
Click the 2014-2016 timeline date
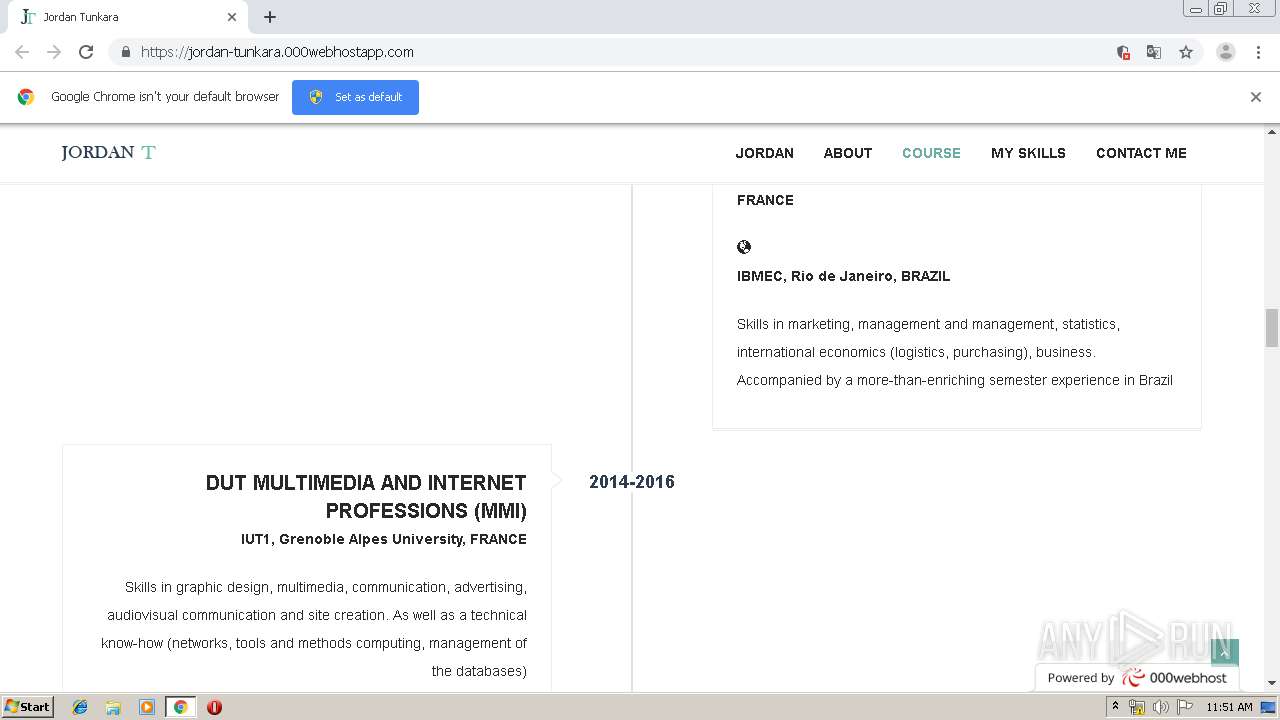[x=632, y=482]
